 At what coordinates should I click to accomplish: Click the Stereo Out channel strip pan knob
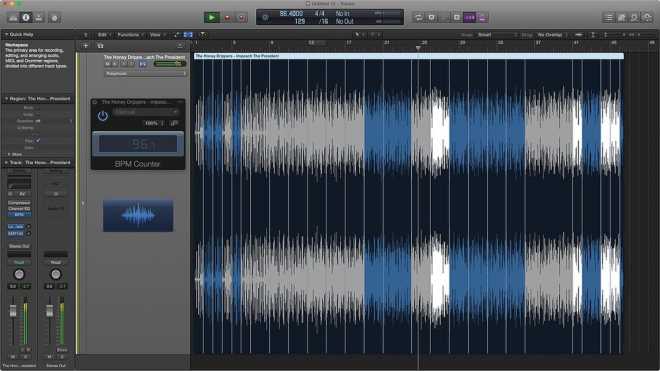pos(56,275)
